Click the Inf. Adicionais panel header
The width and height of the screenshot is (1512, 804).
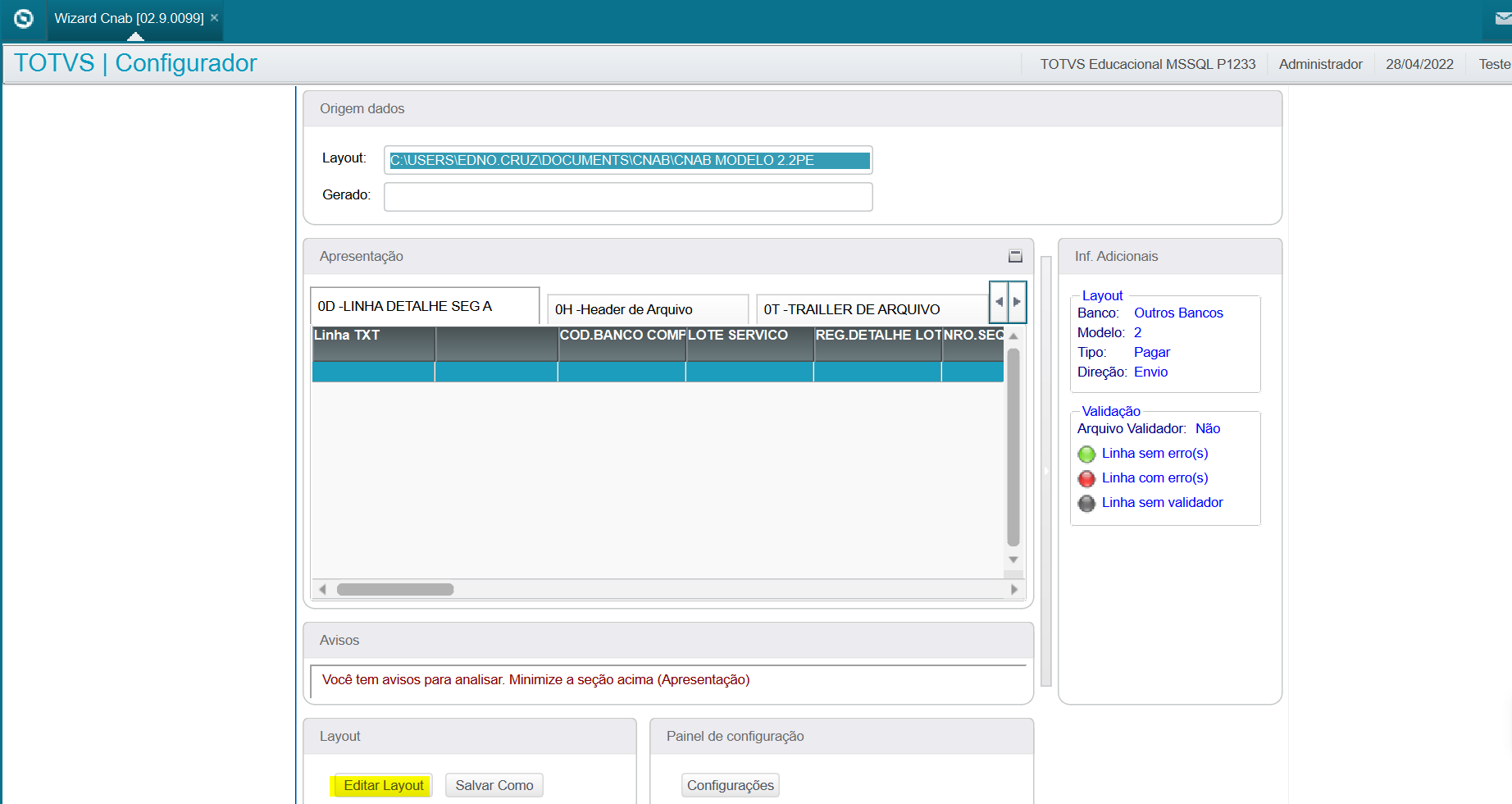pyautogui.click(x=1170, y=256)
